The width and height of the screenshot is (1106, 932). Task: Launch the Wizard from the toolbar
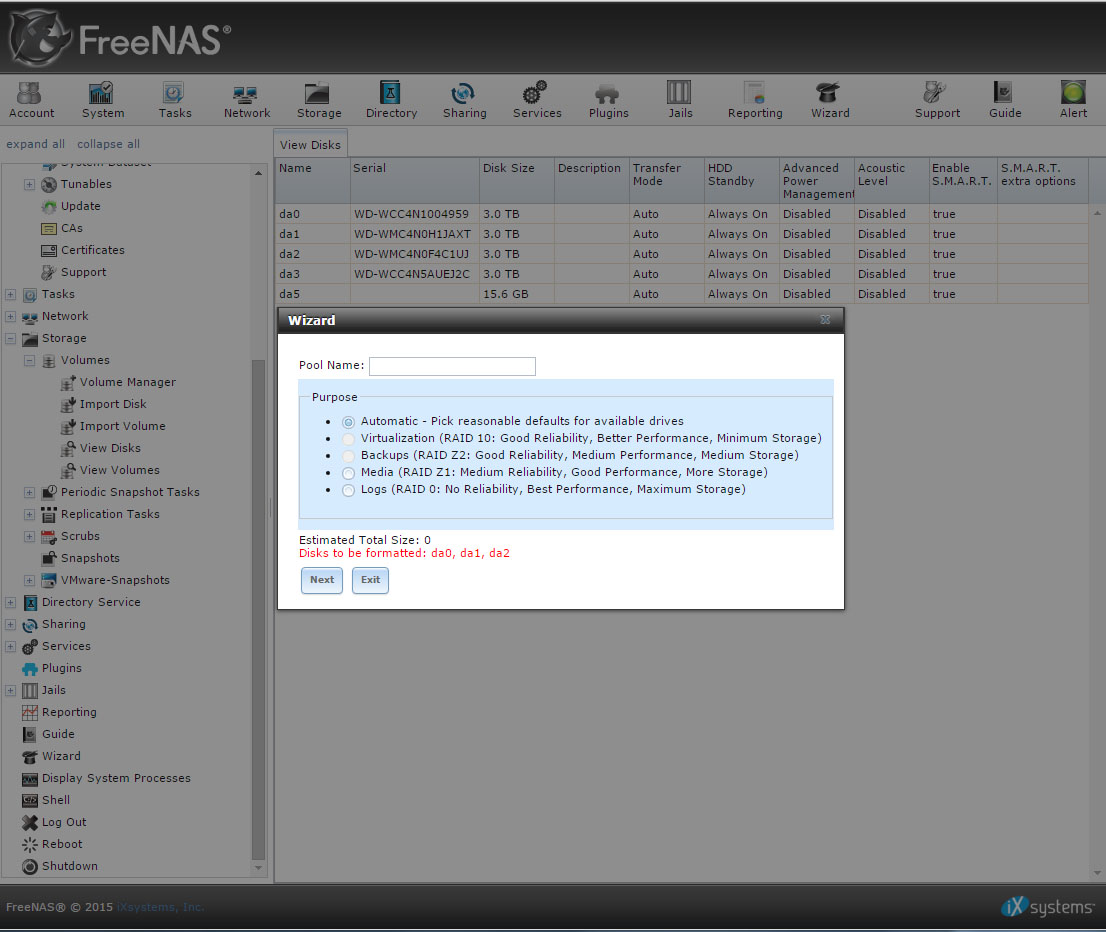pyautogui.click(x=830, y=99)
